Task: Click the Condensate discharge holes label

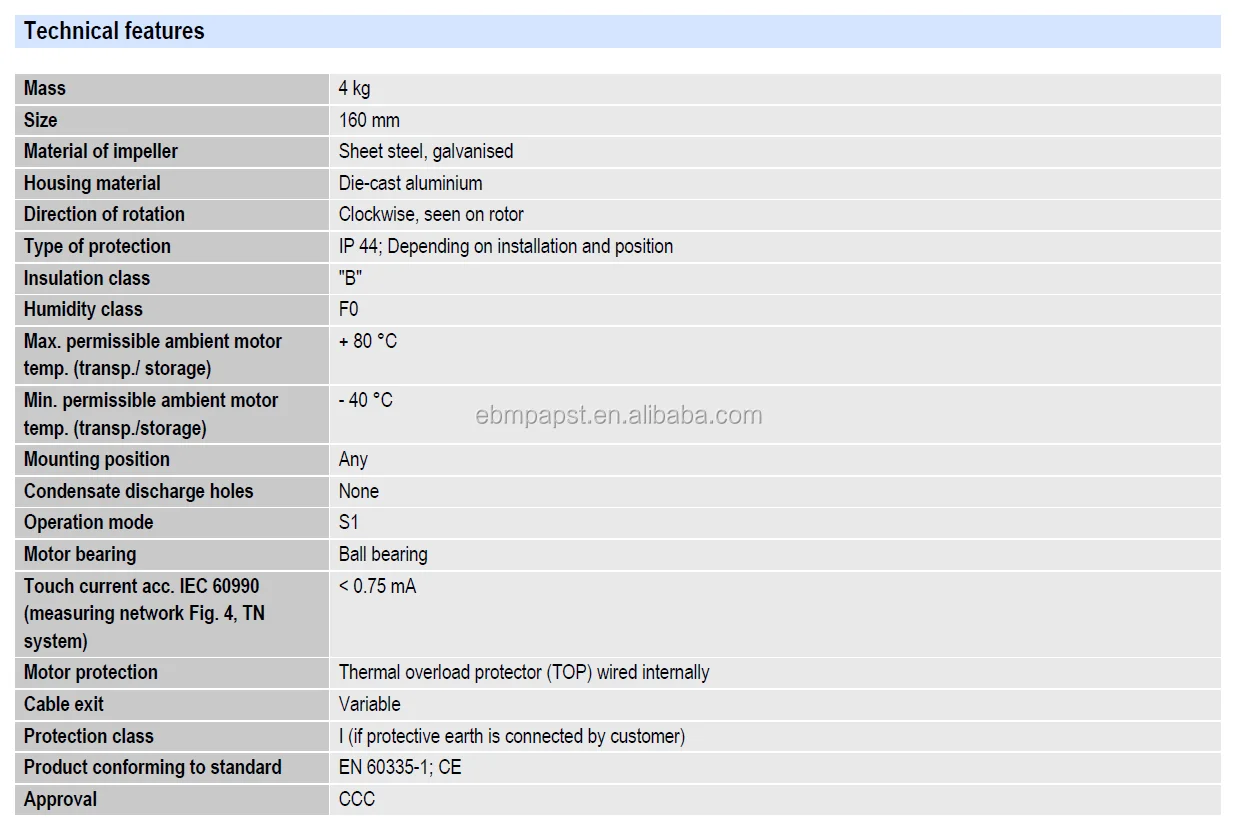Action: [139, 491]
